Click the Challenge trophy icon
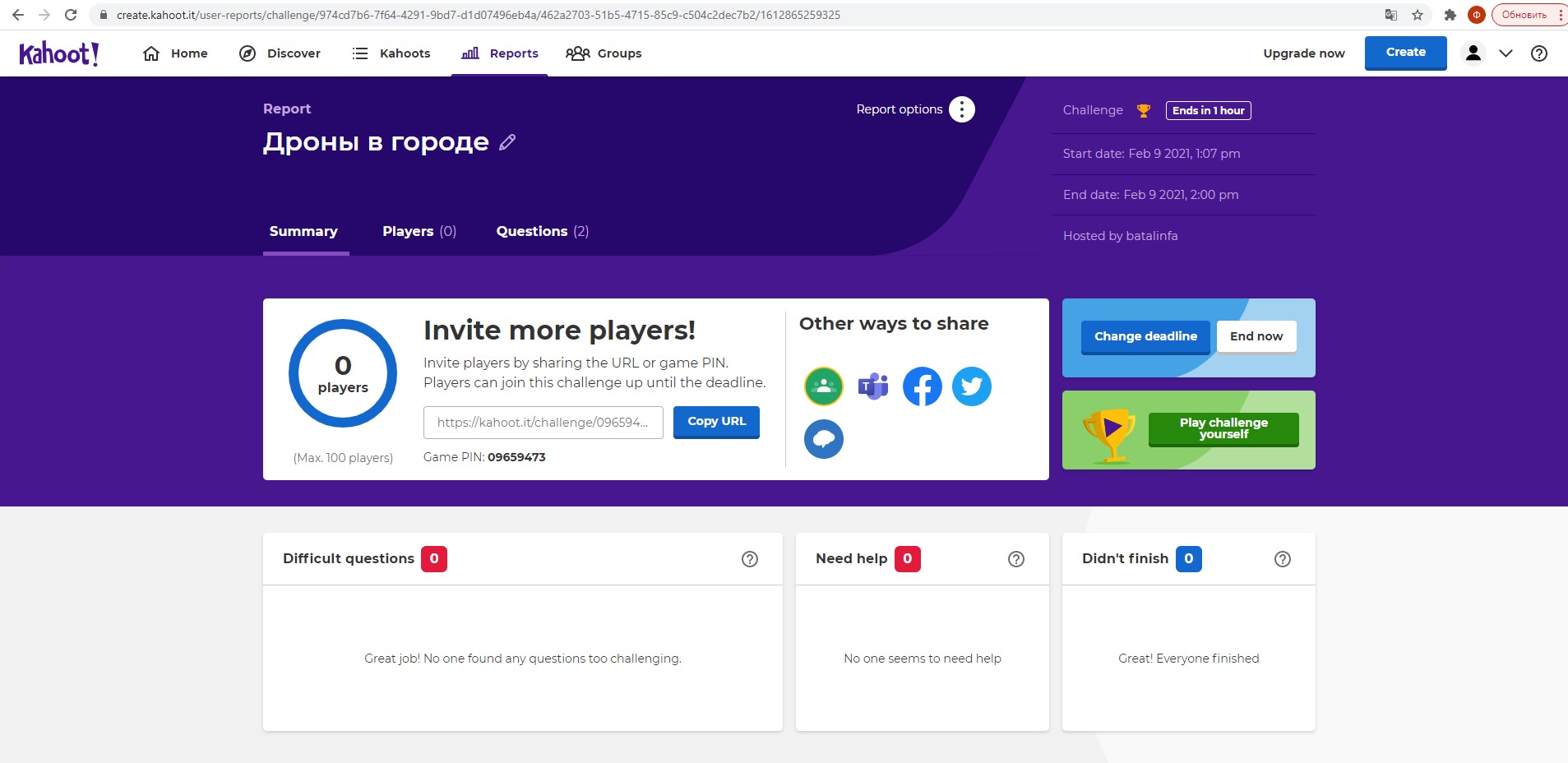Image resolution: width=1568 pixels, height=763 pixels. click(x=1143, y=111)
